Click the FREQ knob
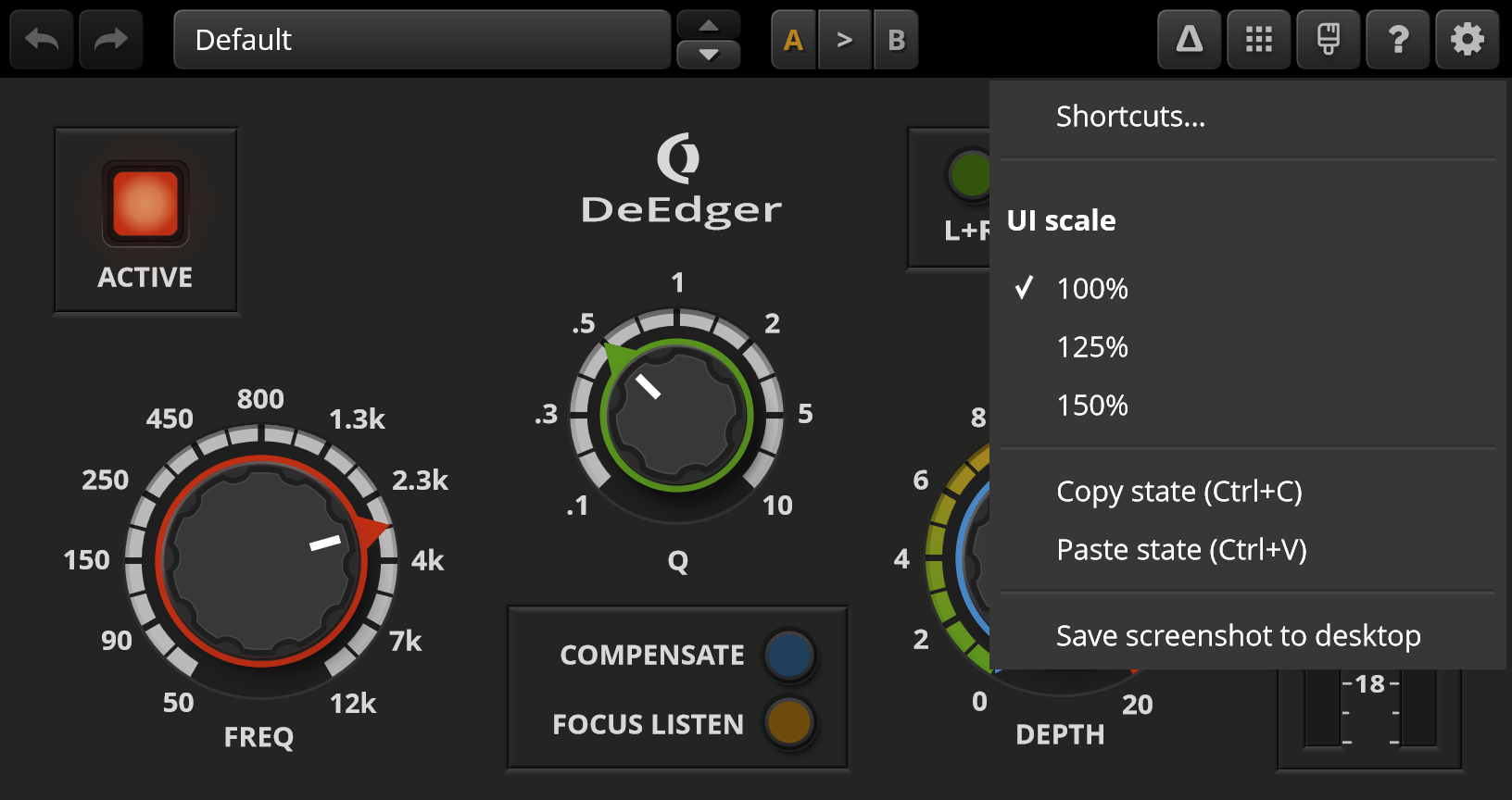The image size is (1512, 800). 261,560
